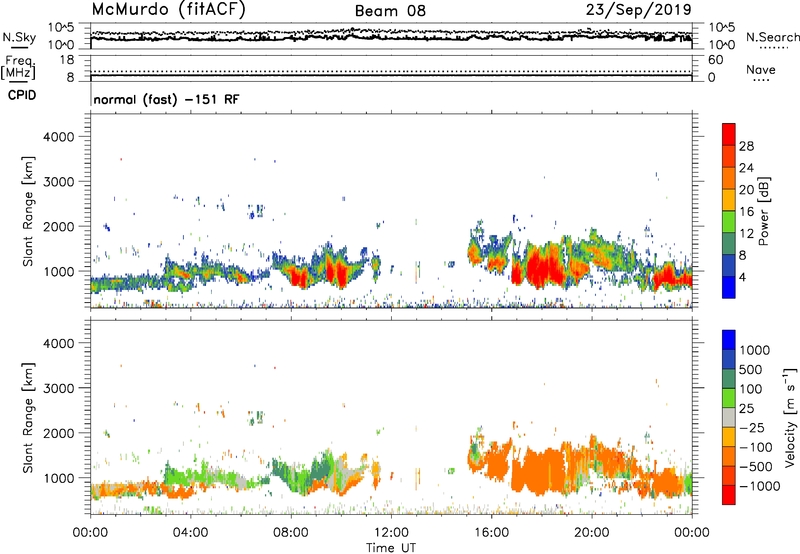Click the 'N.Sky' axis label
The width and height of the screenshot is (800, 554).
tap(19, 37)
